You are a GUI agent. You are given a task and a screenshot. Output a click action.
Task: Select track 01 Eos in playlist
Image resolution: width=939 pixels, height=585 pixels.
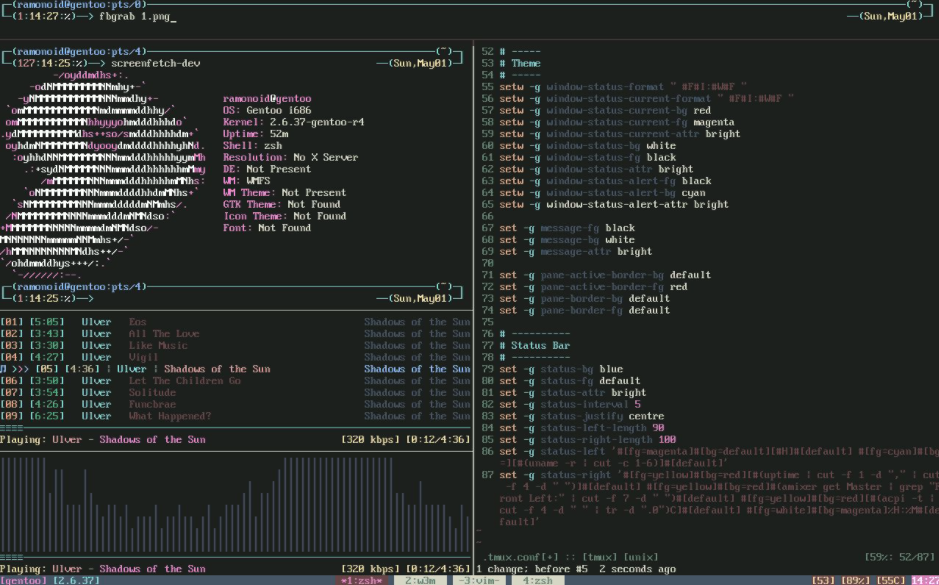[235, 322]
